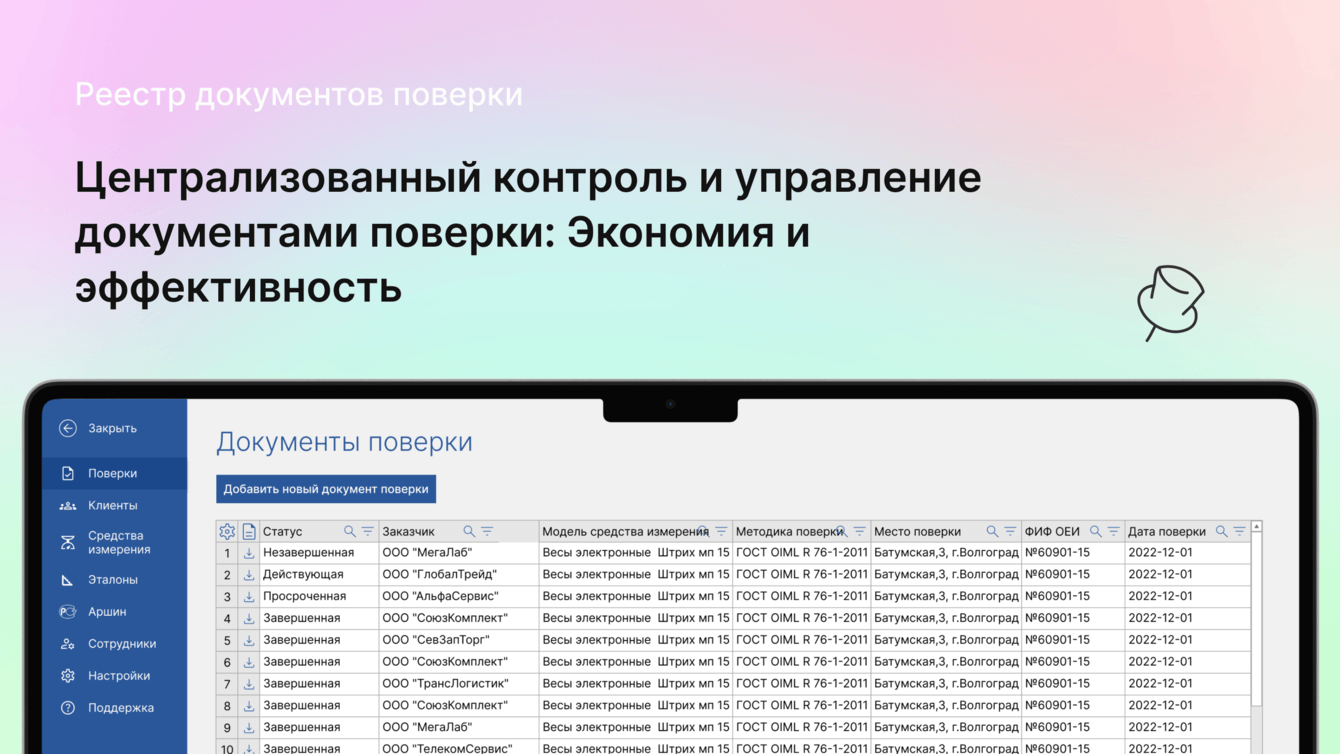Click ООО "МегаЛаб" in row 9

pos(459,728)
